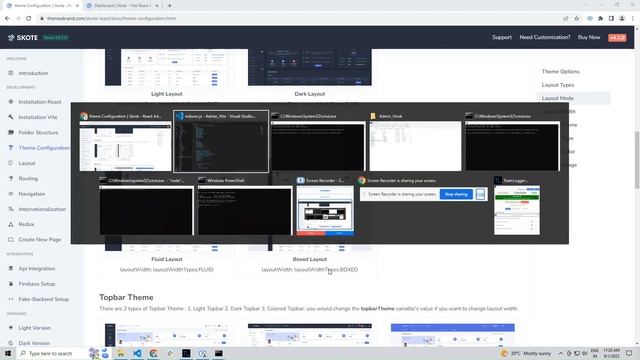
Task: Open Installation React sidebar icon
Action: click(x=11, y=102)
